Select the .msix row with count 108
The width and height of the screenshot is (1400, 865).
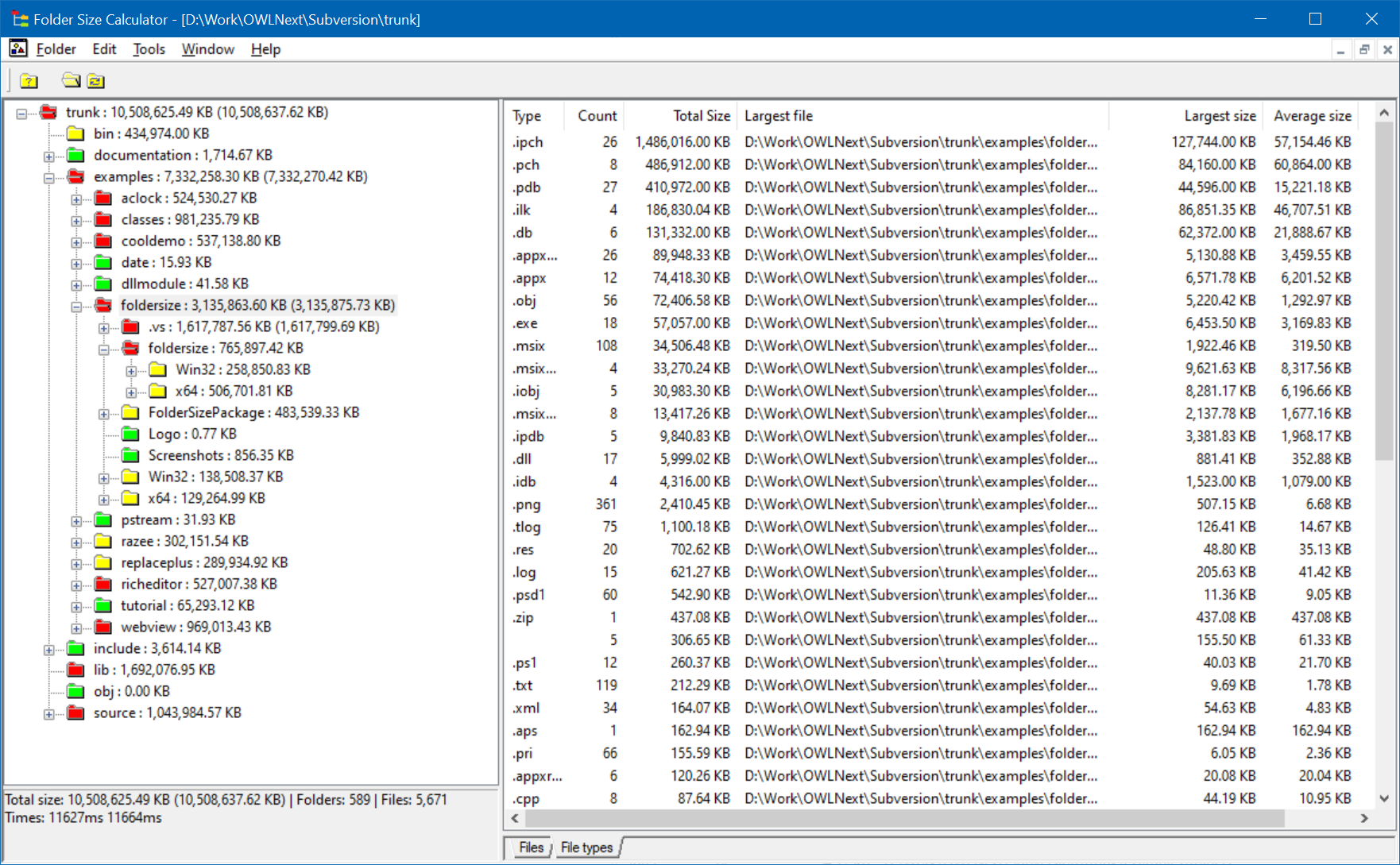point(932,346)
